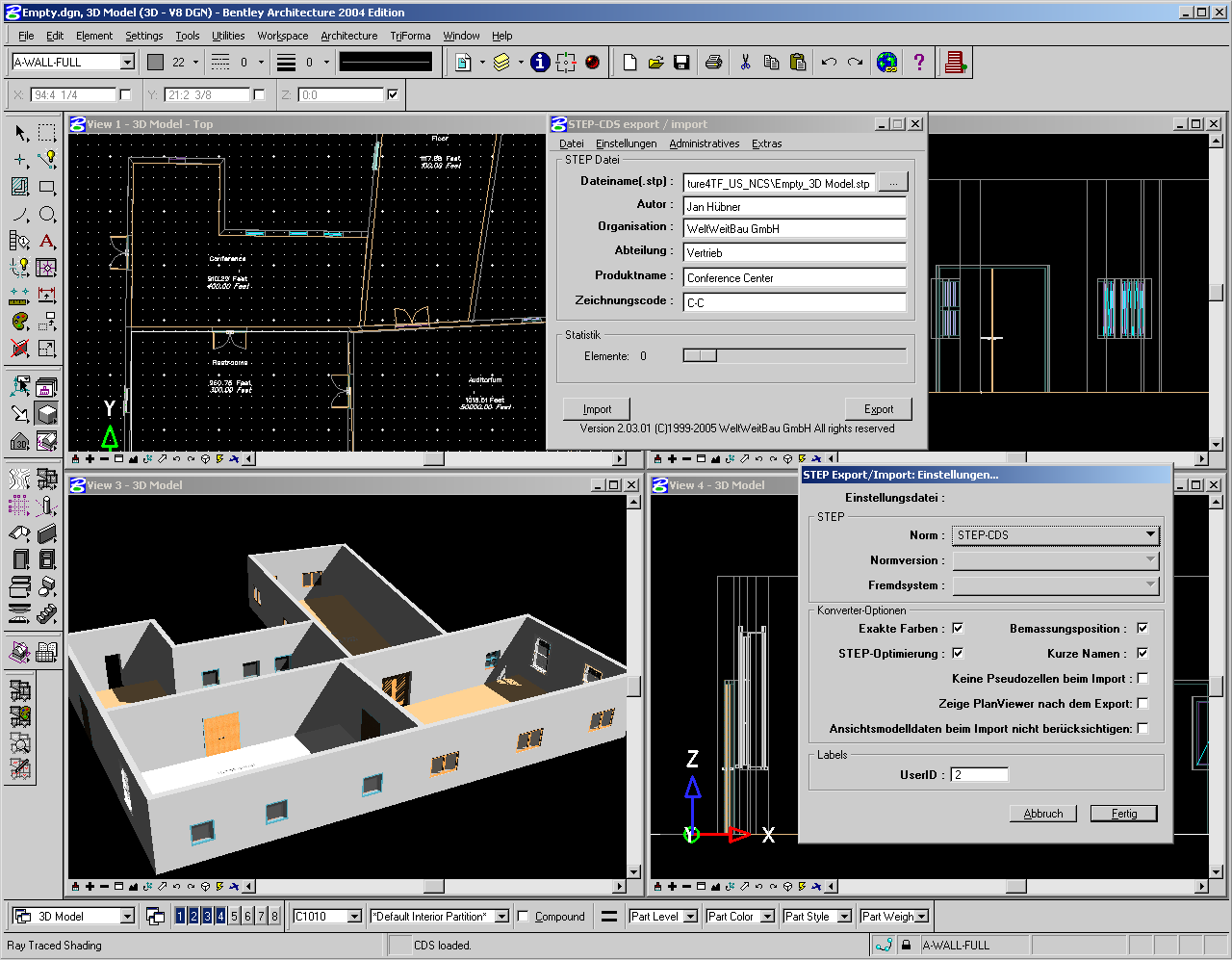Open the A-WALL-FULL active level dropdown

coord(73,62)
